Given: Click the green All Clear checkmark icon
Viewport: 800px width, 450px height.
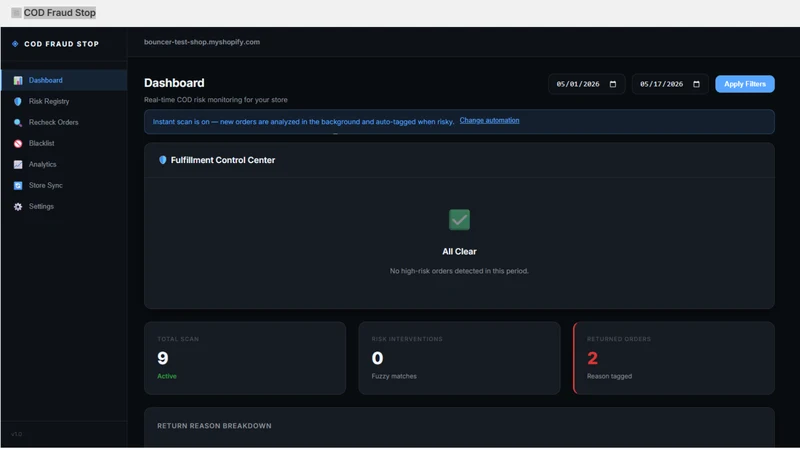Looking at the screenshot, I should coord(459,220).
